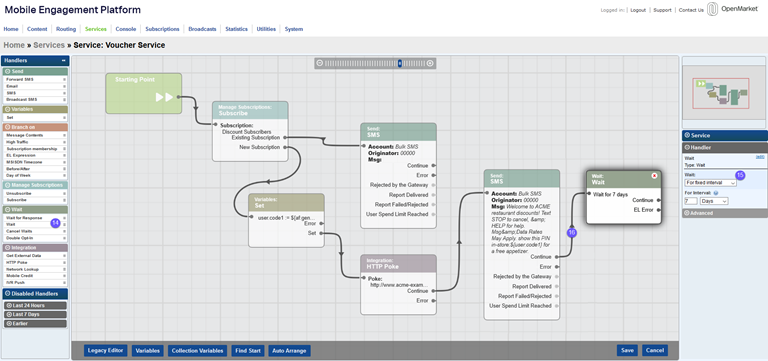Click the canvas zoom slider handle
This screenshot has width=768, height=361.
coord(400,63)
